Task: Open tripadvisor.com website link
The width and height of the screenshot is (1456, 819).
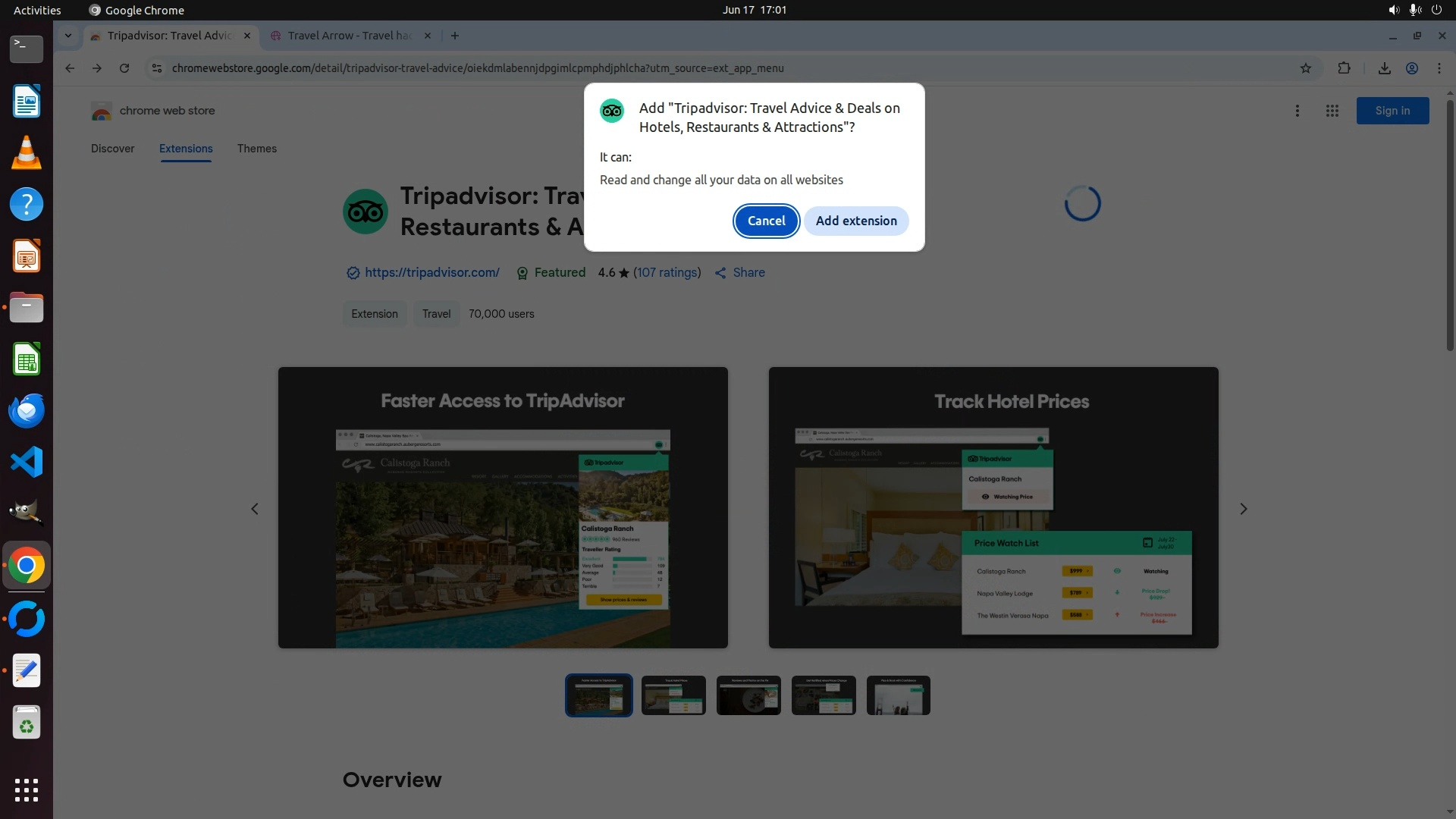Action: pyautogui.click(x=431, y=272)
